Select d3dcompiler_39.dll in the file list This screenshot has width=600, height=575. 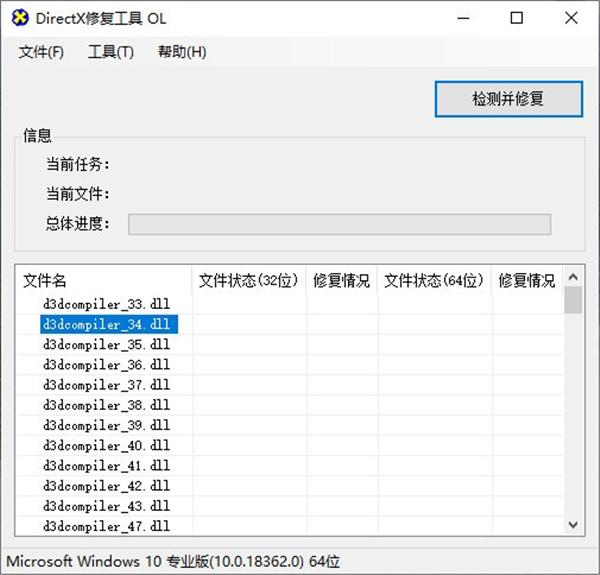click(106, 425)
